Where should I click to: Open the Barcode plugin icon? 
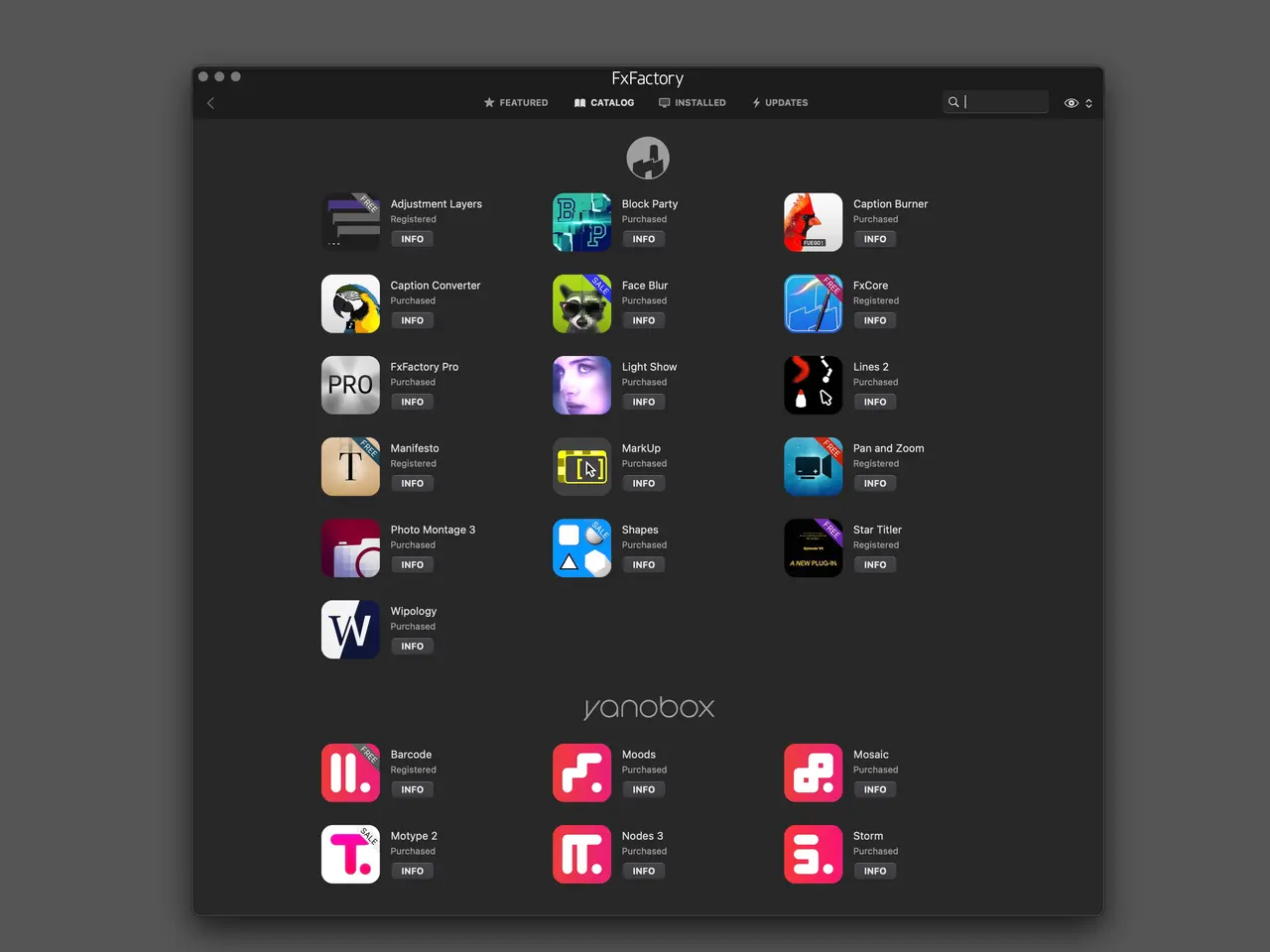(350, 773)
